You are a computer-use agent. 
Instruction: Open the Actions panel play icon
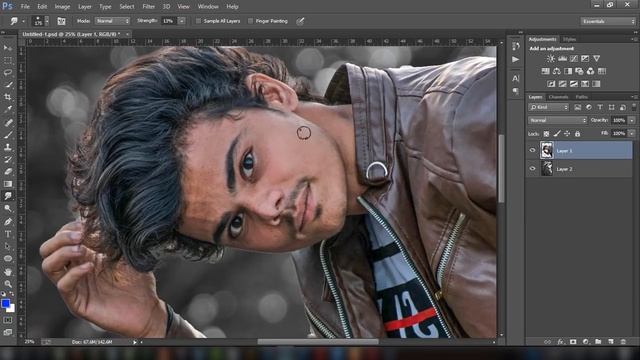pyautogui.click(x=516, y=60)
